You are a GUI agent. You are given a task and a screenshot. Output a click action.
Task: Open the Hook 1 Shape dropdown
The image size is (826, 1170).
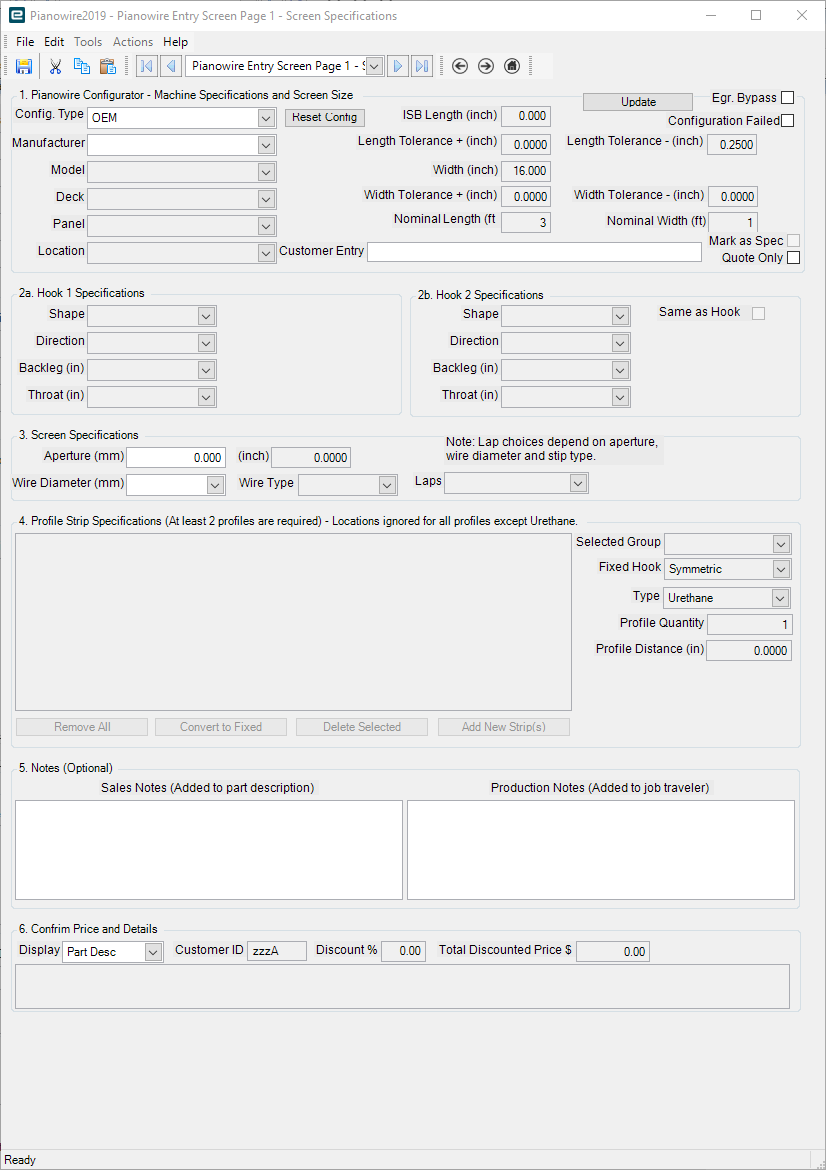(x=207, y=316)
